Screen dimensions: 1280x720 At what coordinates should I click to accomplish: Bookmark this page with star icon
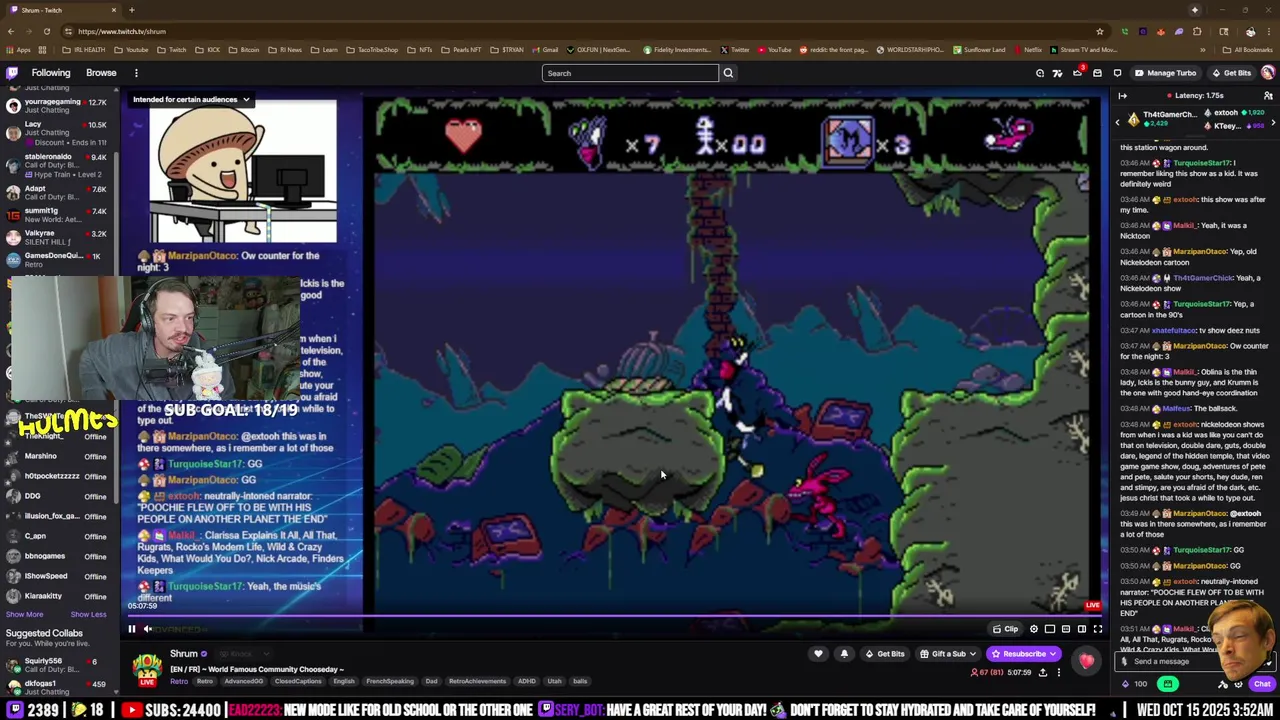(1100, 31)
